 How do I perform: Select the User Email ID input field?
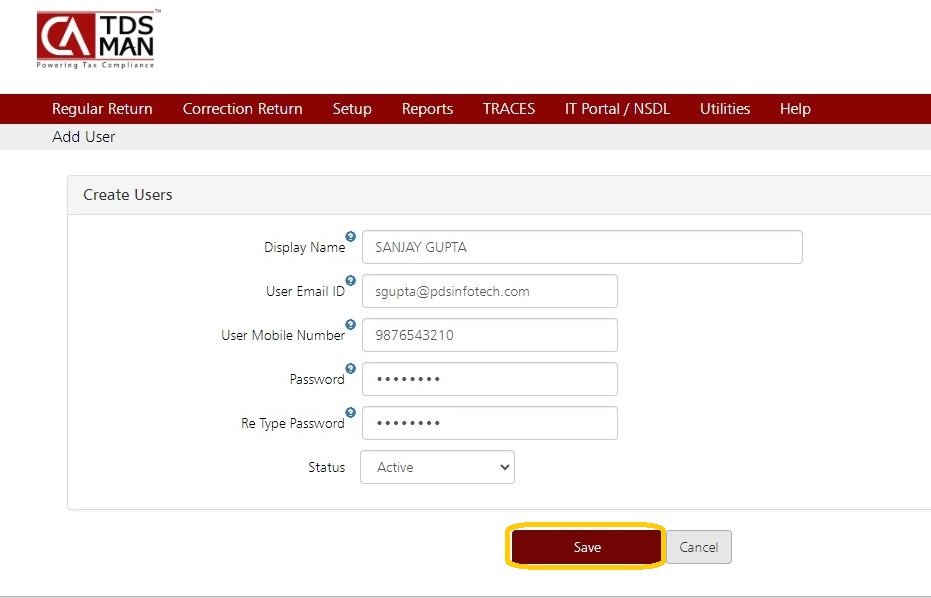point(489,291)
